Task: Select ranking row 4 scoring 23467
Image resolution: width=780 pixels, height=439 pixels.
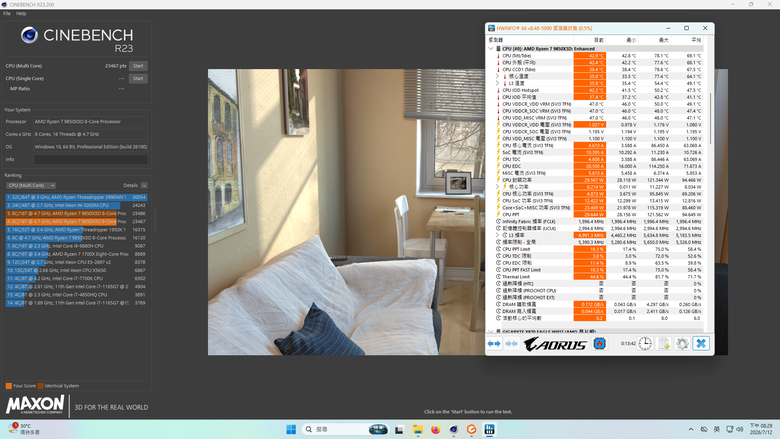Action: click(77, 222)
